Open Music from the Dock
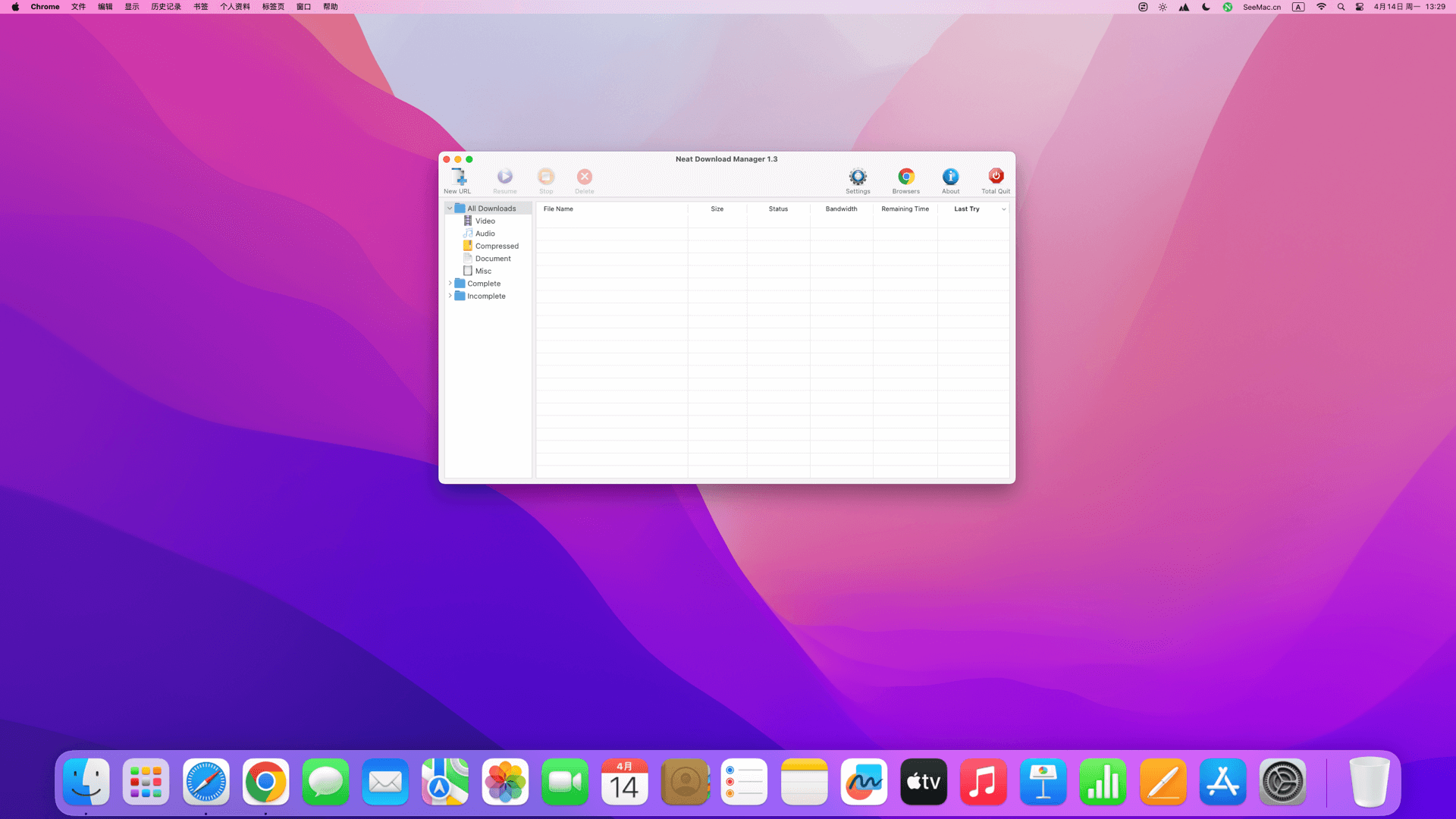This screenshot has width=1456, height=819. tap(984, 782)
